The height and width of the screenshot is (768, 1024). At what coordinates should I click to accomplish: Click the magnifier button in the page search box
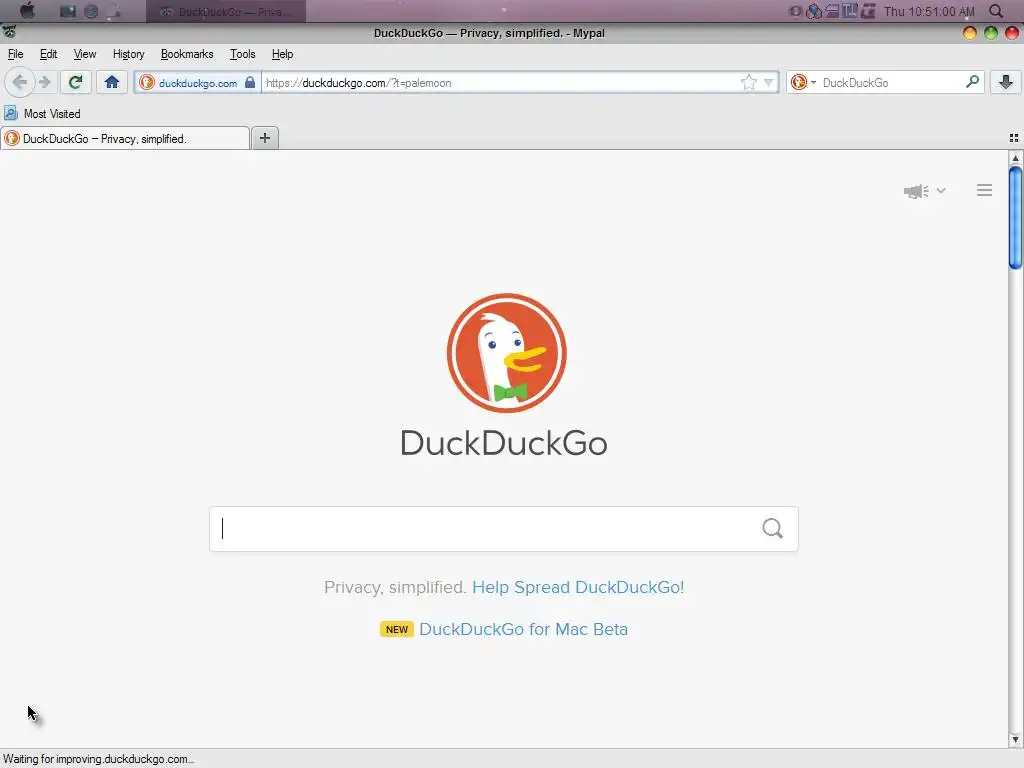point(773,528)
